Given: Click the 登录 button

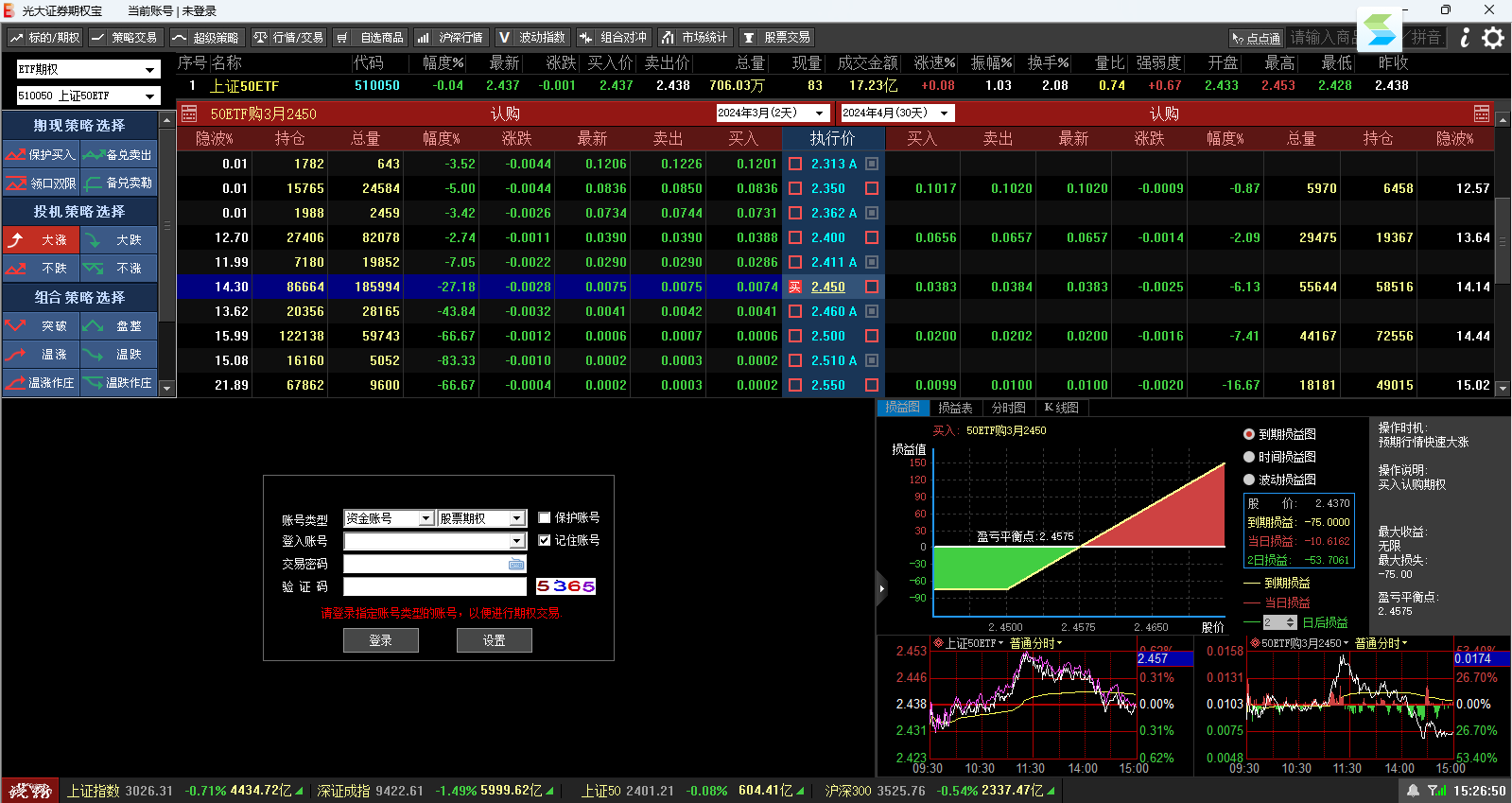Looking at the screenshot, I should [x=381, y=640].
